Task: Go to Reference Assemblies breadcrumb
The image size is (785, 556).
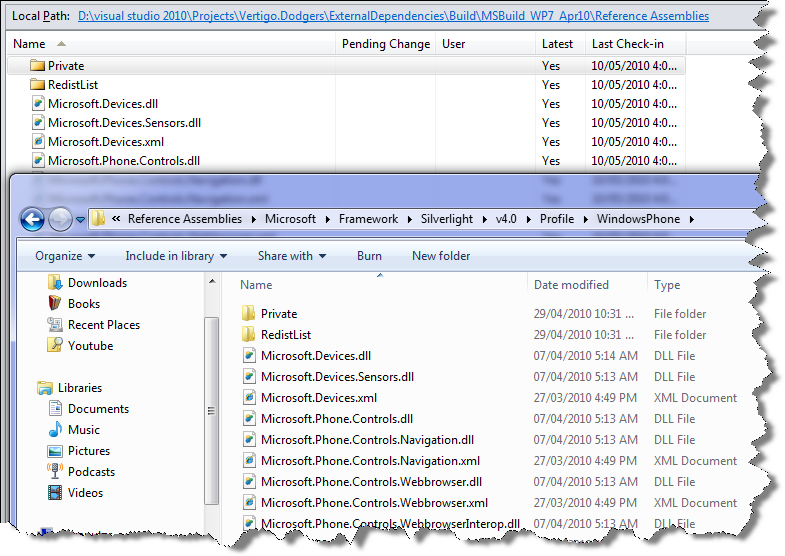Action: [185, 219]
